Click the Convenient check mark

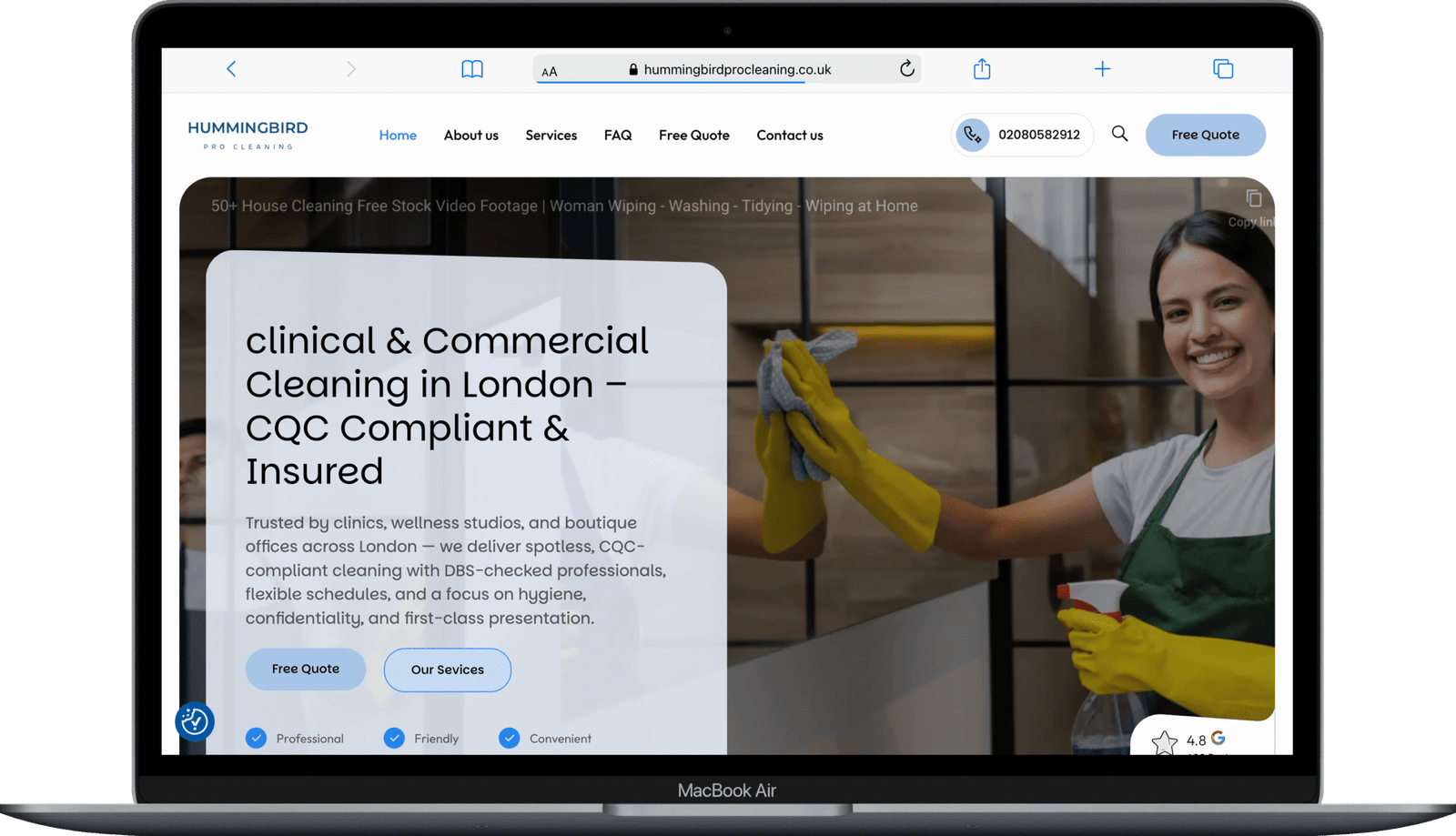pos(510,738)
